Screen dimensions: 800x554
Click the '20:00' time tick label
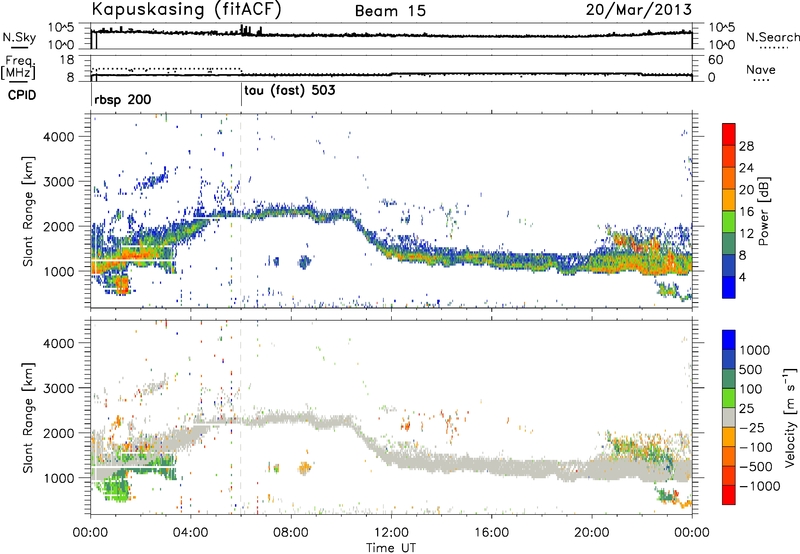(591, 533)
